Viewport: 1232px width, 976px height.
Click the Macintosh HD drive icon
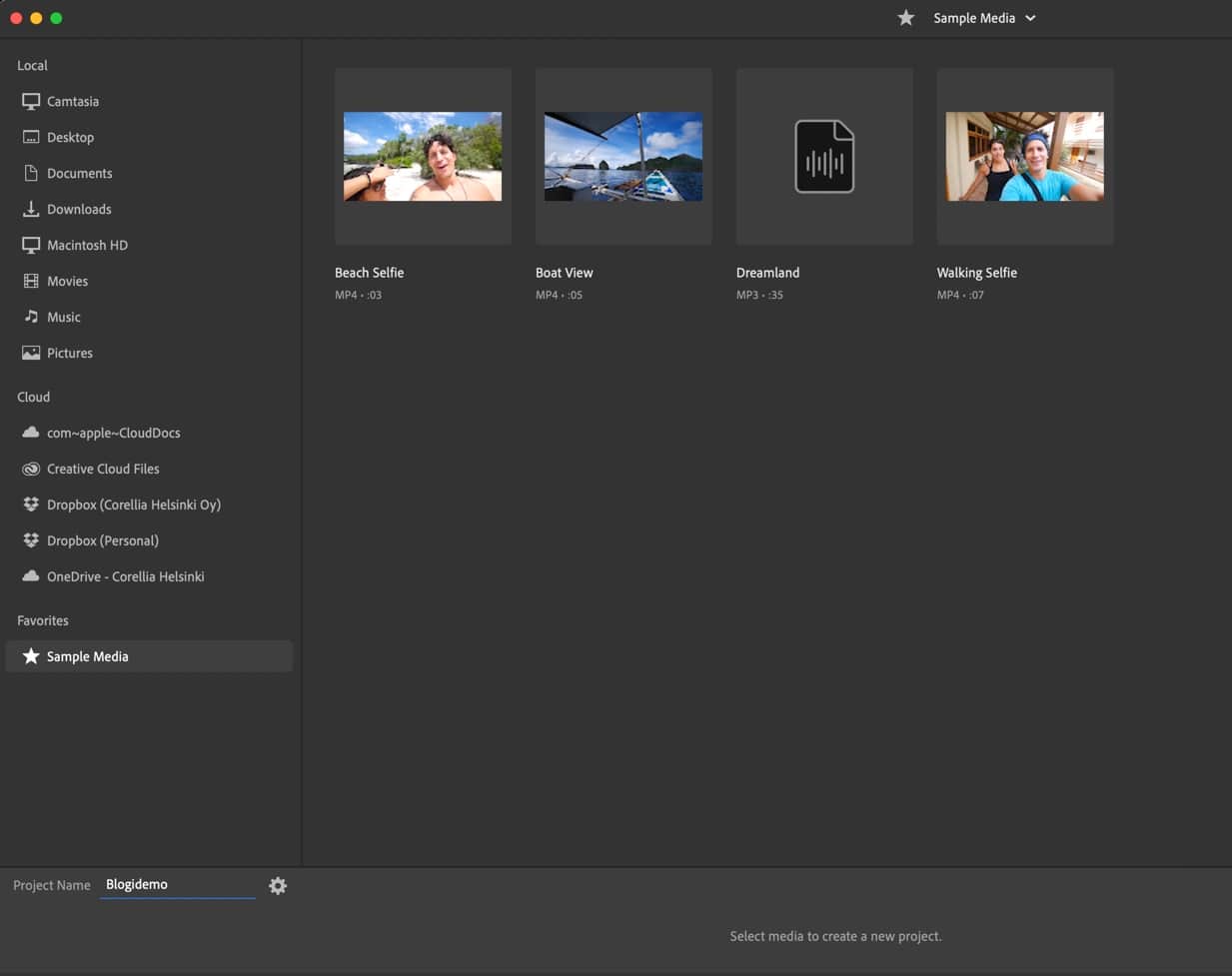tap(31, 245)
